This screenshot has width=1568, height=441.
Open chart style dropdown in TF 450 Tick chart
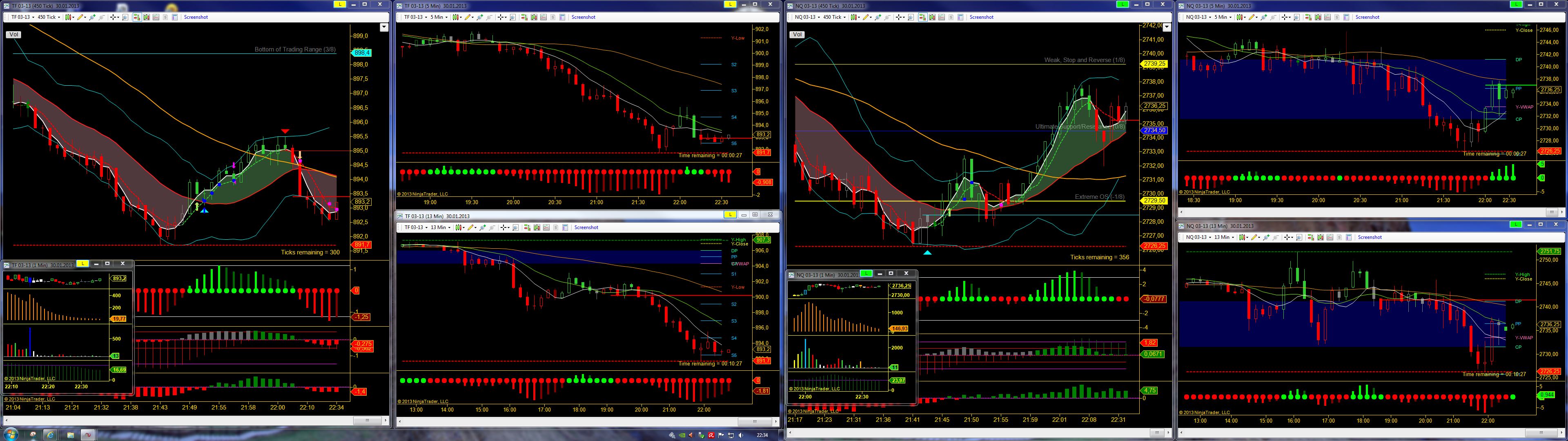point(69,17)
